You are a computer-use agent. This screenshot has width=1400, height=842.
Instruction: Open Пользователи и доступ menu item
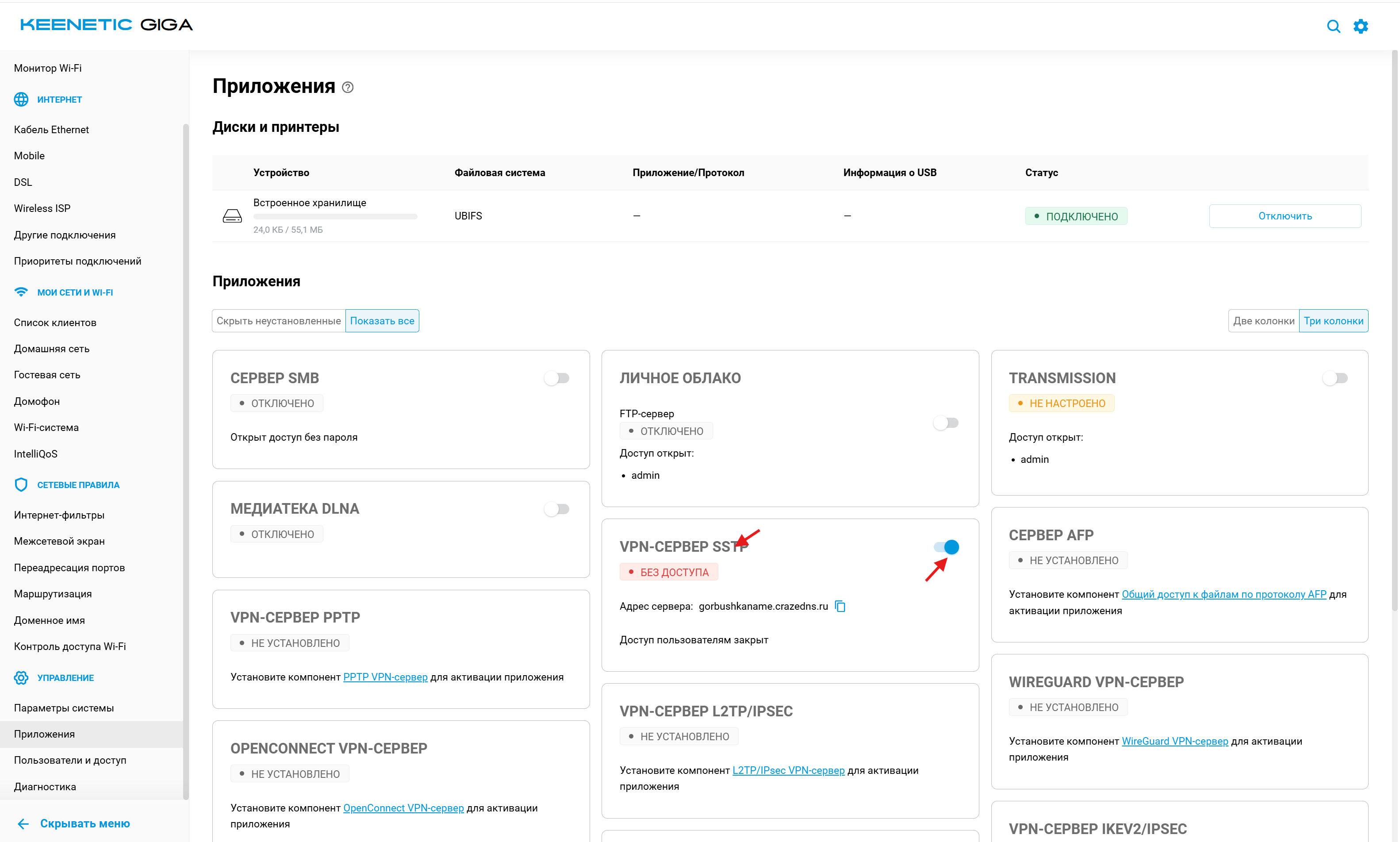coord(70,760)
